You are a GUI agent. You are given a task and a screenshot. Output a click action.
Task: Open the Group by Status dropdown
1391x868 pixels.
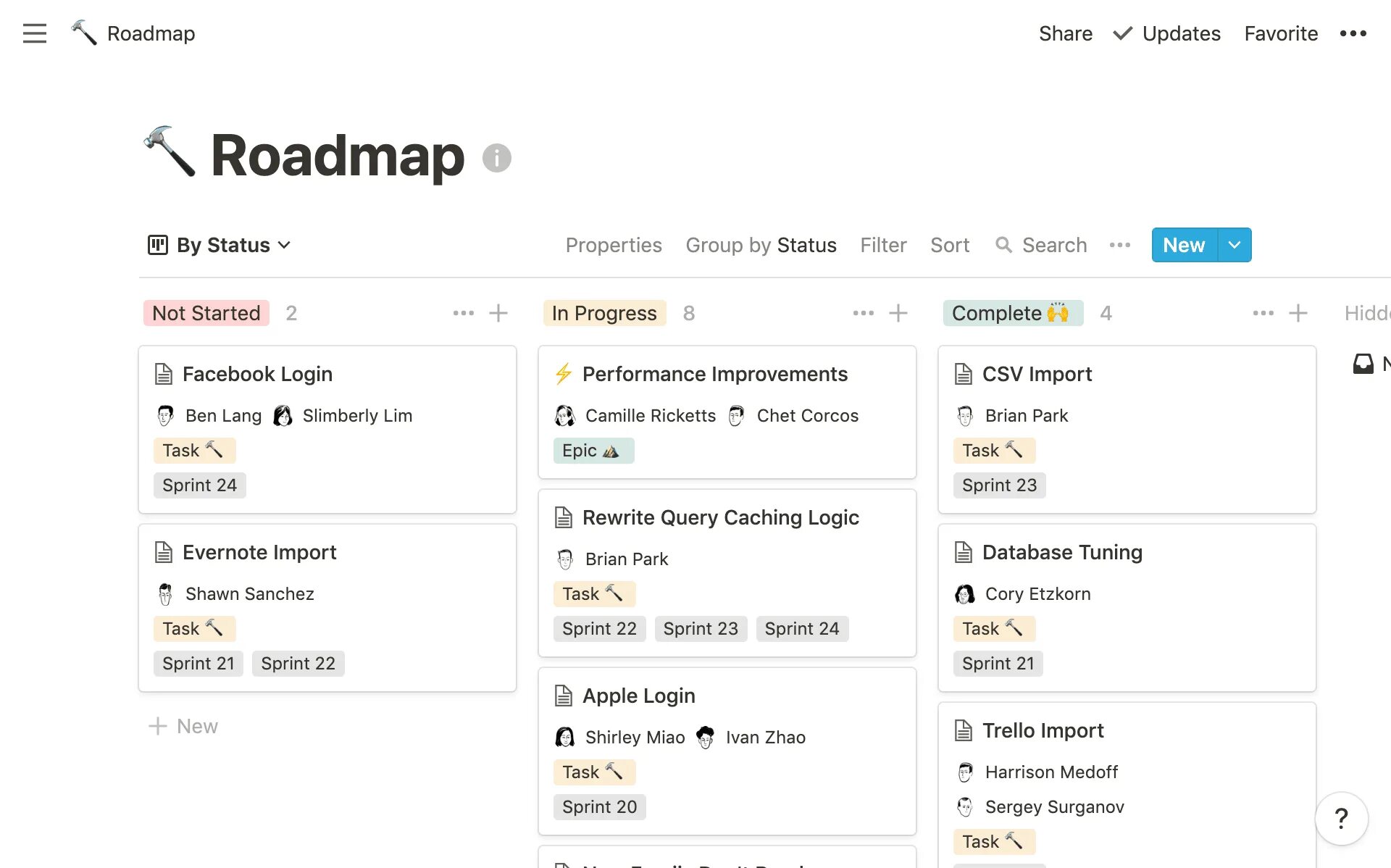761,244
